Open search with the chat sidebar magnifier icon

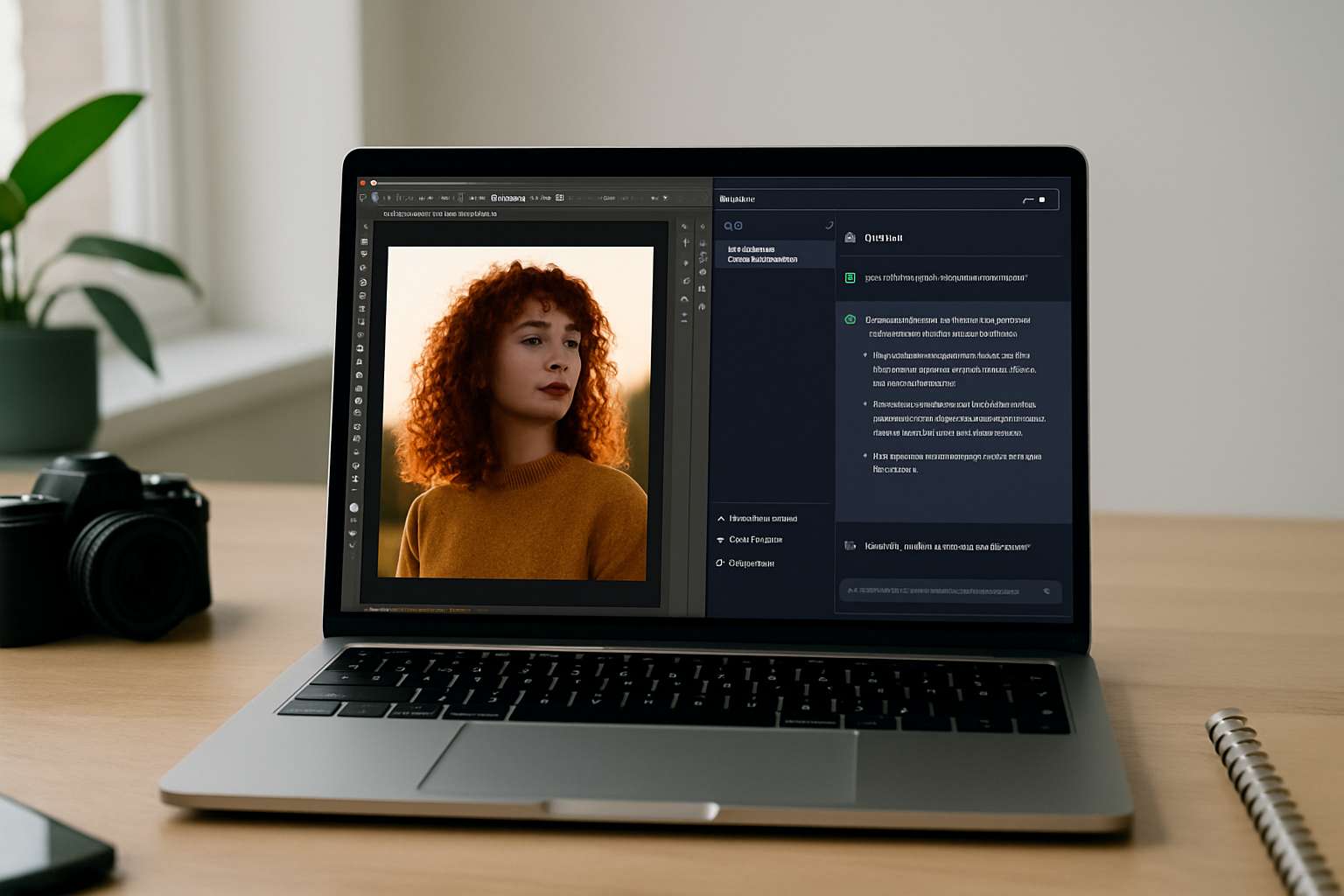coord(727,226)
